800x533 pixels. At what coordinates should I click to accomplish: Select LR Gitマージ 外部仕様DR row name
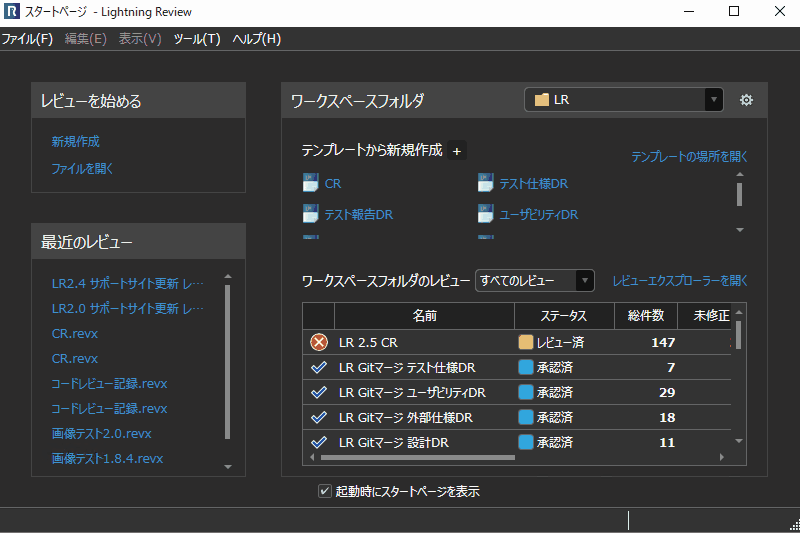(406, 418)
